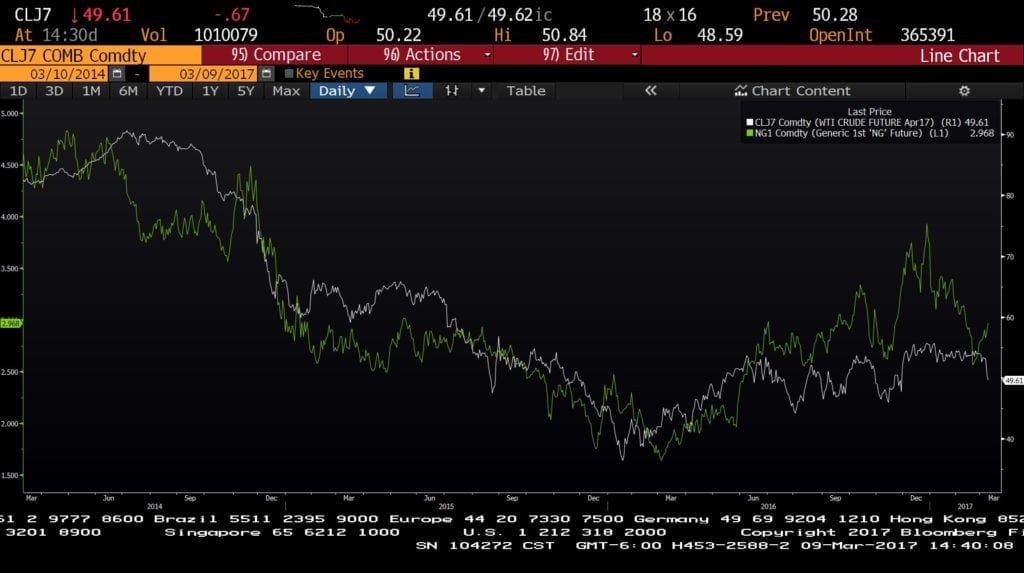Select the bar/candle chart type icon
The image size is (1024, 573).
point(452,91)
